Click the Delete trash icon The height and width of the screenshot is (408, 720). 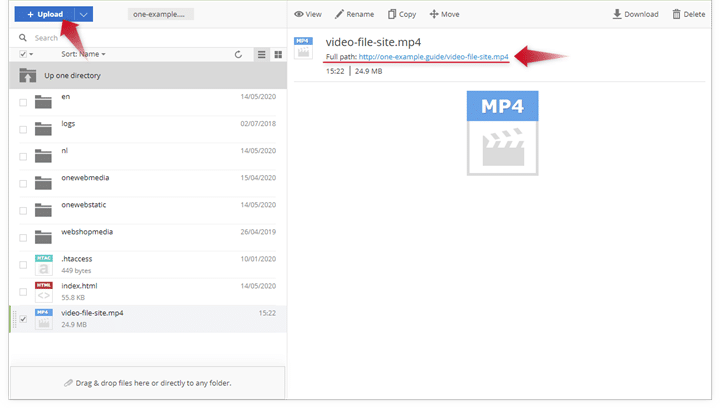click(x=678, y=15)
